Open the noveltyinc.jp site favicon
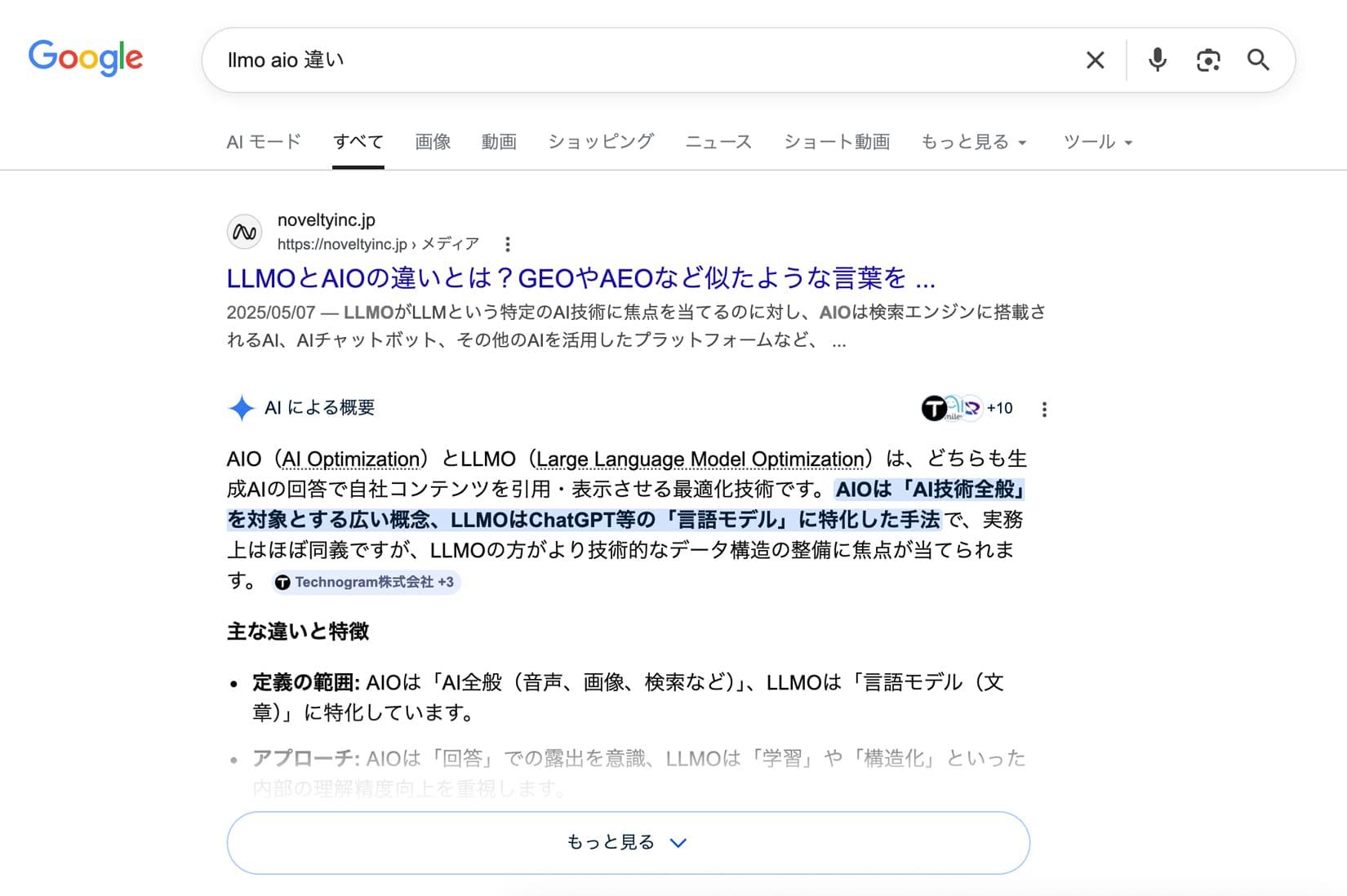Screen dimensions: 1347x896 click(x=244, y=231)
